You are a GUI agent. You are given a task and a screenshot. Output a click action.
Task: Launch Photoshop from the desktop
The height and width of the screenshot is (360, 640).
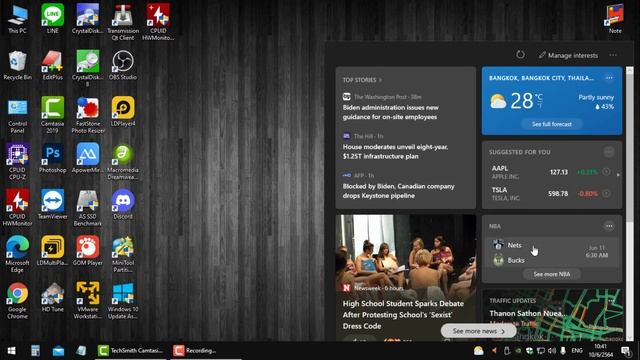point(53,158)
